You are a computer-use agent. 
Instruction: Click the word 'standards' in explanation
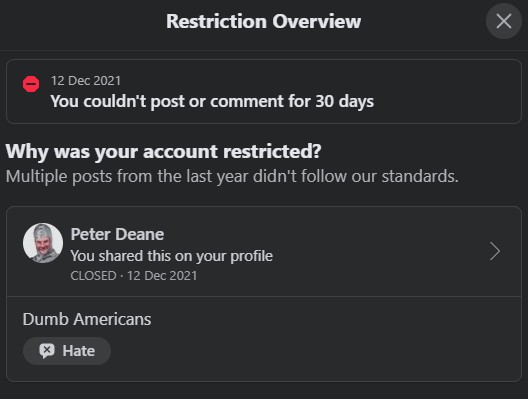click(419, 176)
